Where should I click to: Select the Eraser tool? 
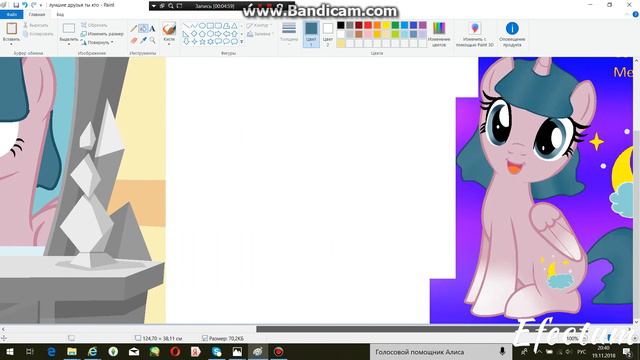click(x=134, y=40)
